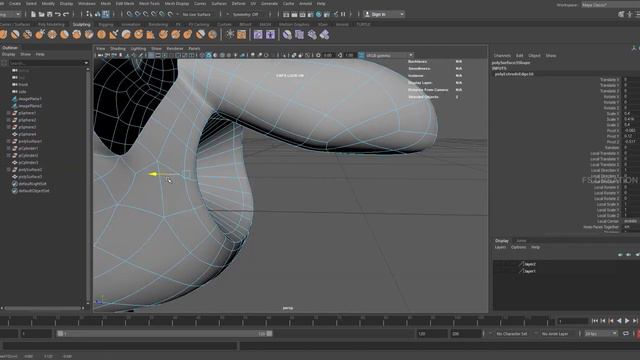The width and height of the screenshot is (640, 360).
Task: Click the highlighted snap icon in status line
Action: 106,14
